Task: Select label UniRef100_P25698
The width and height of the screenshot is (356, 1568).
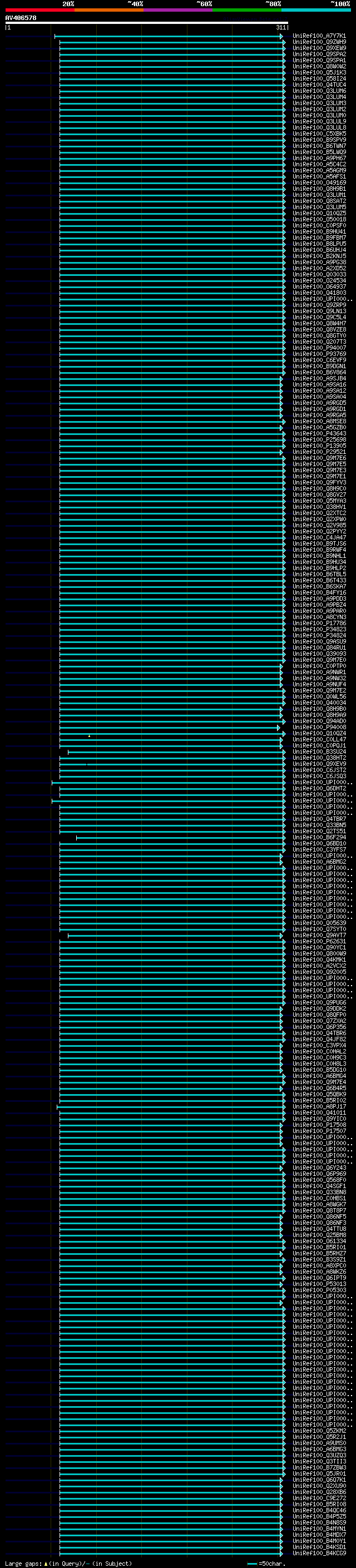Action: 319,439
